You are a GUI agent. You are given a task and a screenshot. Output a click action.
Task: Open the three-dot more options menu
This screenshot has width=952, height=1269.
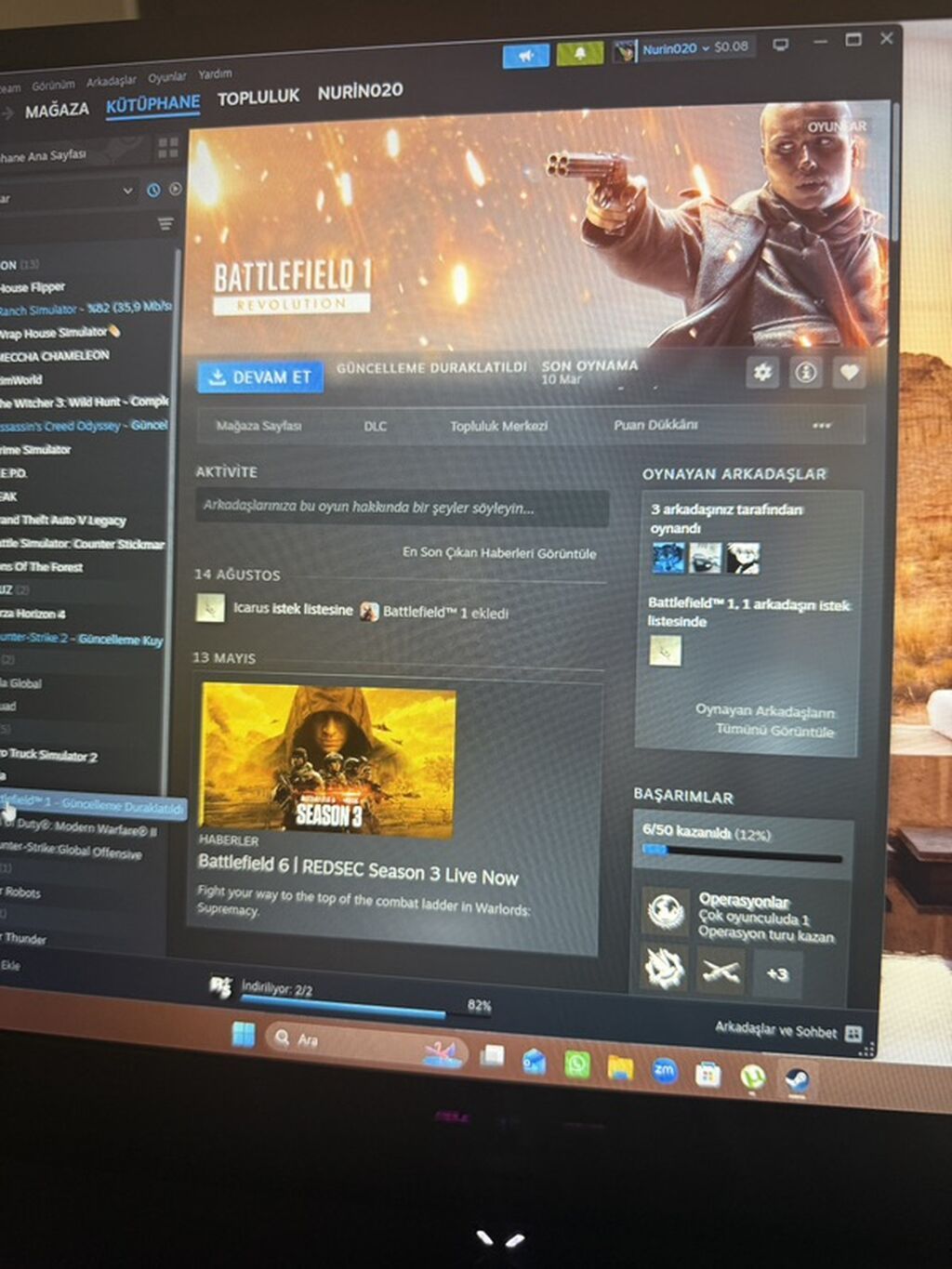point(822,426)
